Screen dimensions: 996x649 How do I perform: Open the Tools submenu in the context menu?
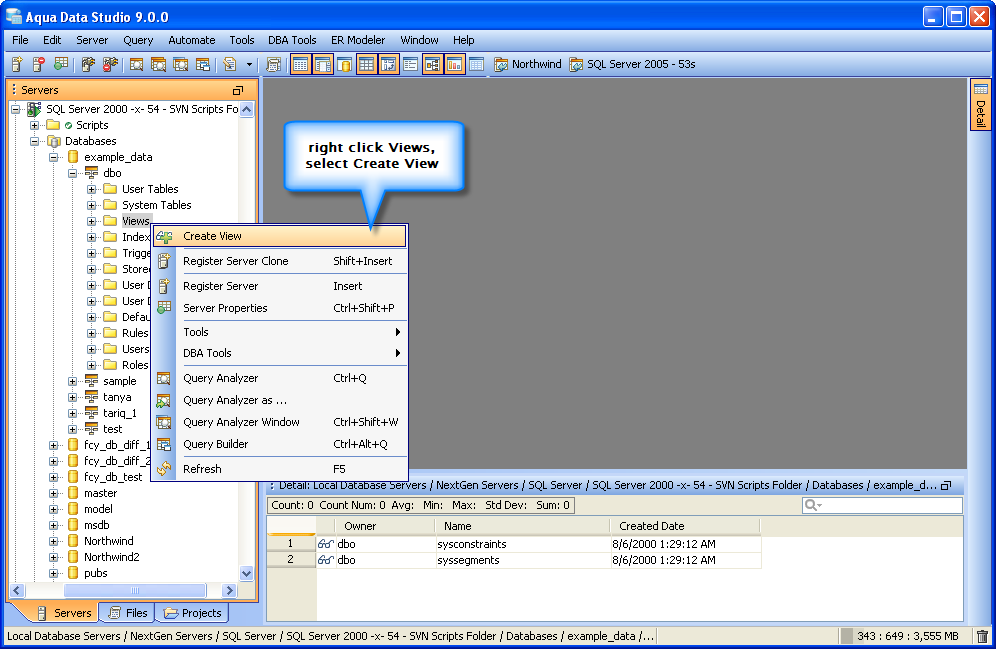tap(279, 332)
